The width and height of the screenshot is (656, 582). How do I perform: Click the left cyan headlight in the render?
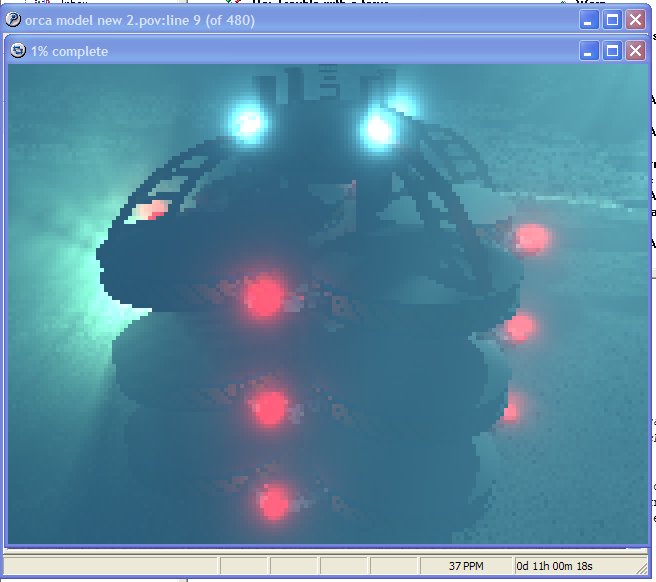coord(246,121)
